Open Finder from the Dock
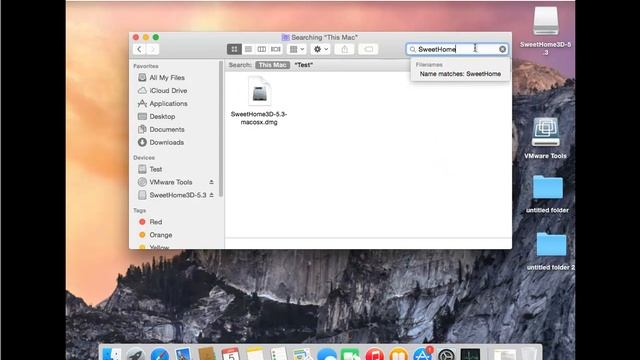The height and width of the screenshot is (360, 640). [x=111, y=354]
